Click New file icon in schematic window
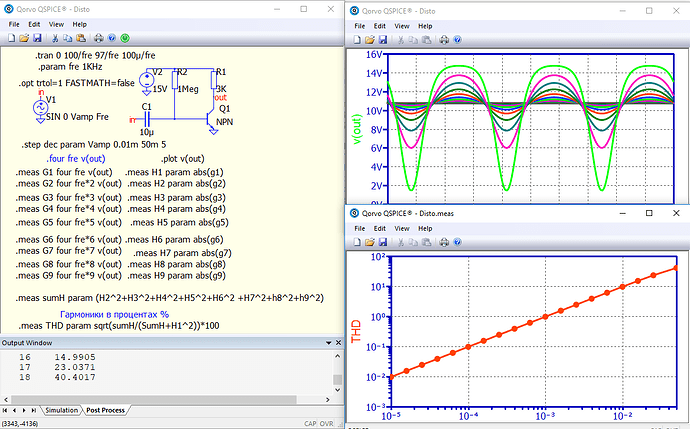 10,38
